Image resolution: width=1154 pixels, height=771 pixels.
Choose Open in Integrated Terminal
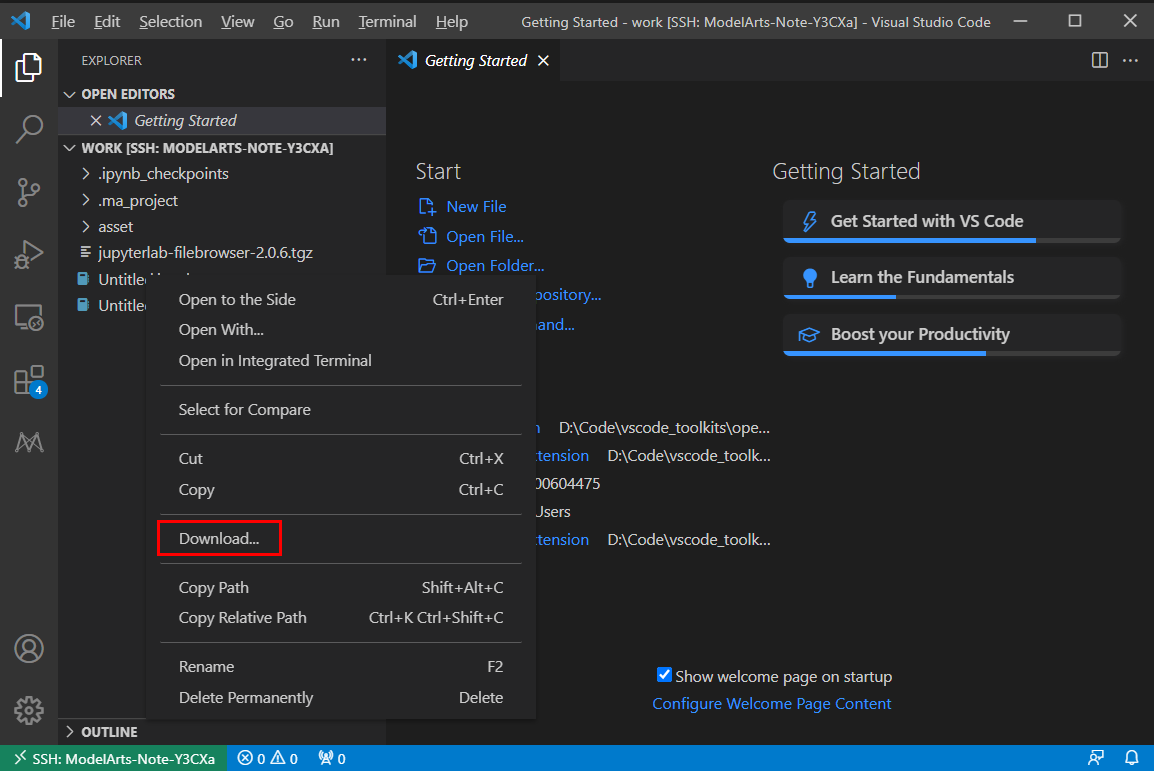pos(341,360)
